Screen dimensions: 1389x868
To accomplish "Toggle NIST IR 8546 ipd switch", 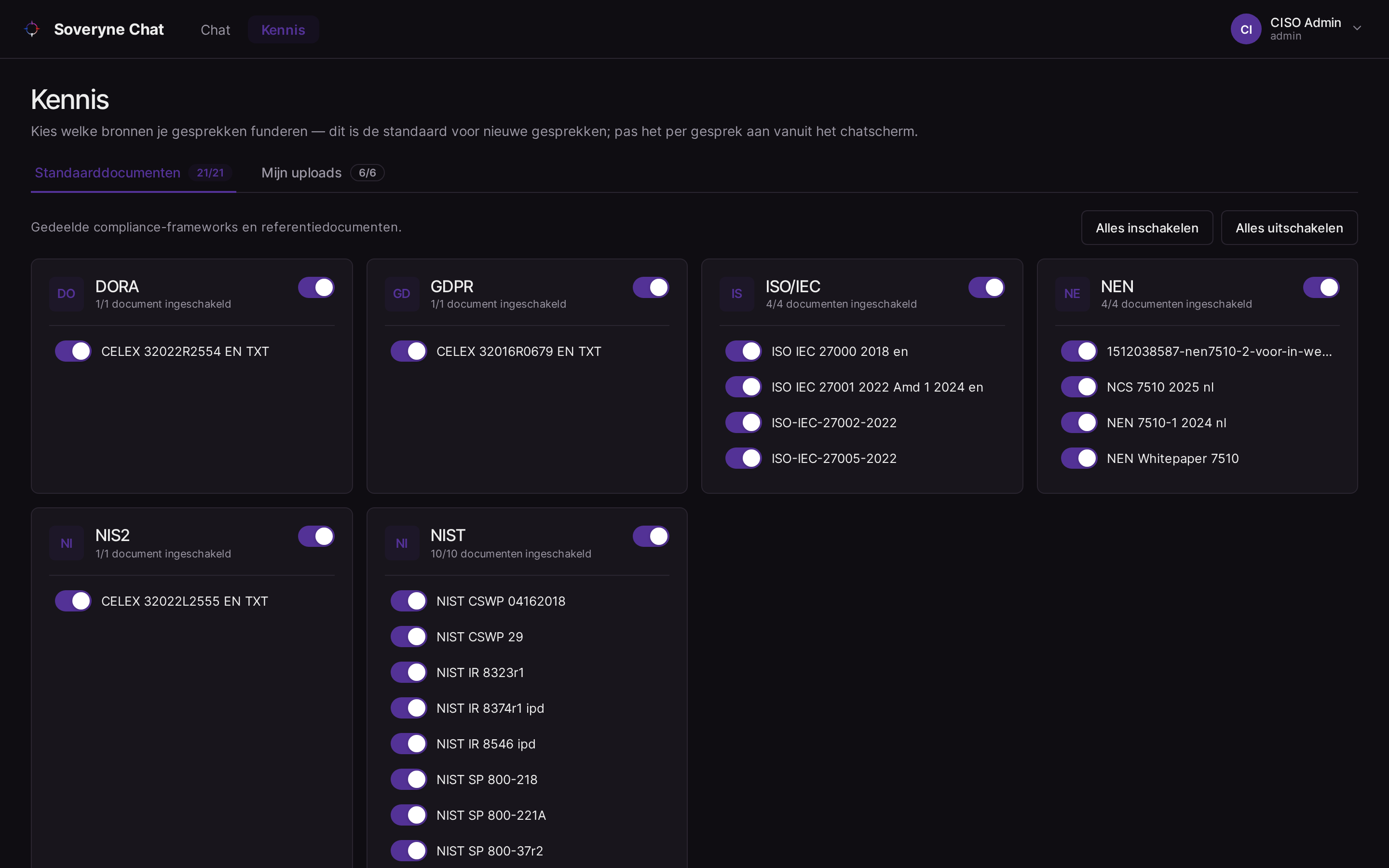I will tap(409, 744).
